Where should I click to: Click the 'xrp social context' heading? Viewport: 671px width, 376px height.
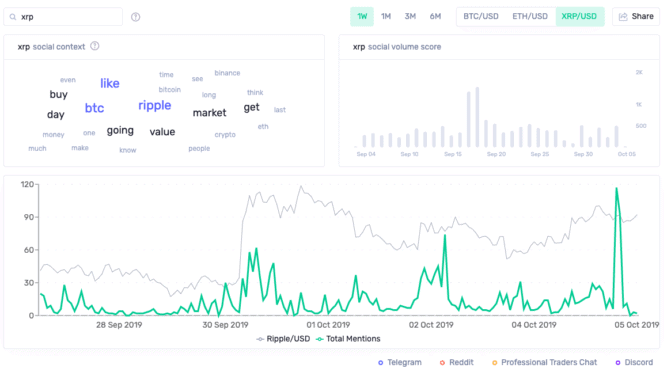coord(51,47)
